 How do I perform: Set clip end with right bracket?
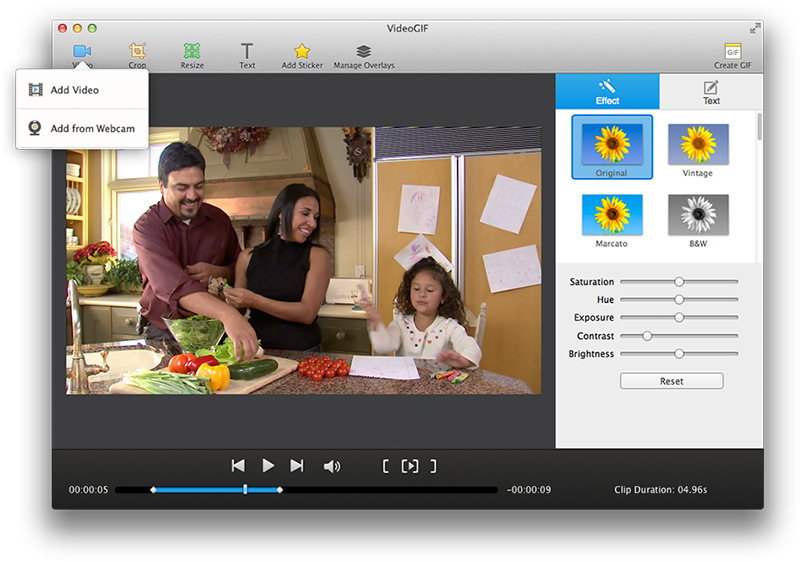(x=433, y=466)
